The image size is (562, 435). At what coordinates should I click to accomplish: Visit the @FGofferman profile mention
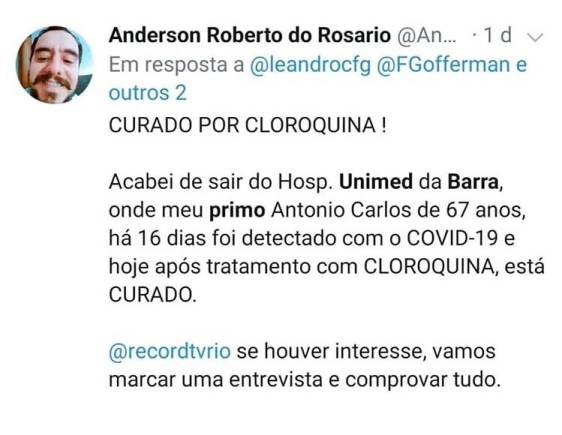443,65
